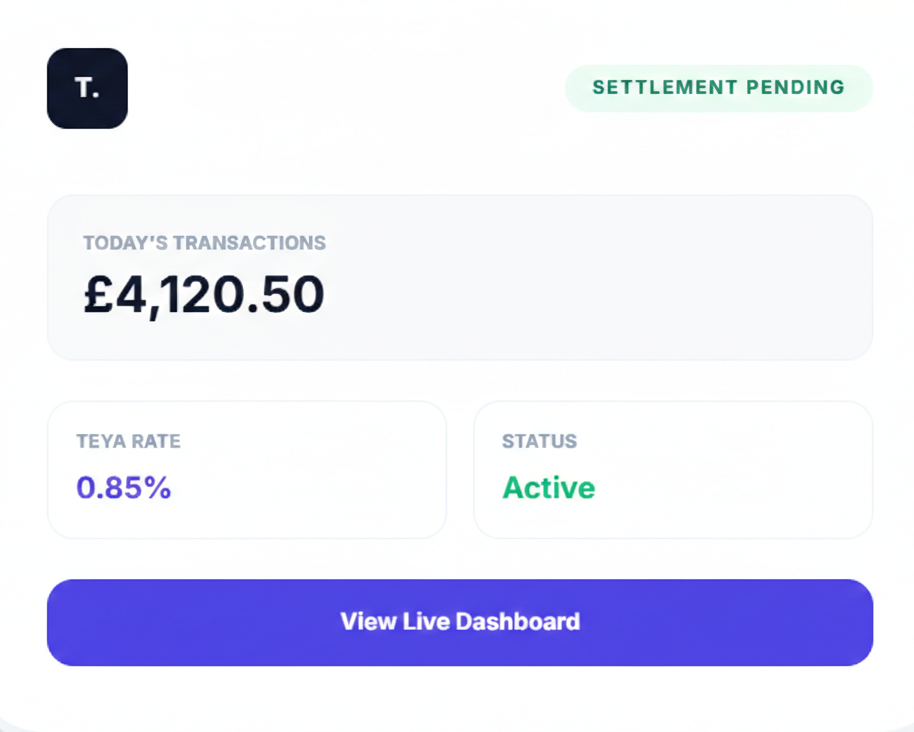Click the Settlement Pending status badge
The width and height of the screenshot is (914, 732).
coord(718,88)
